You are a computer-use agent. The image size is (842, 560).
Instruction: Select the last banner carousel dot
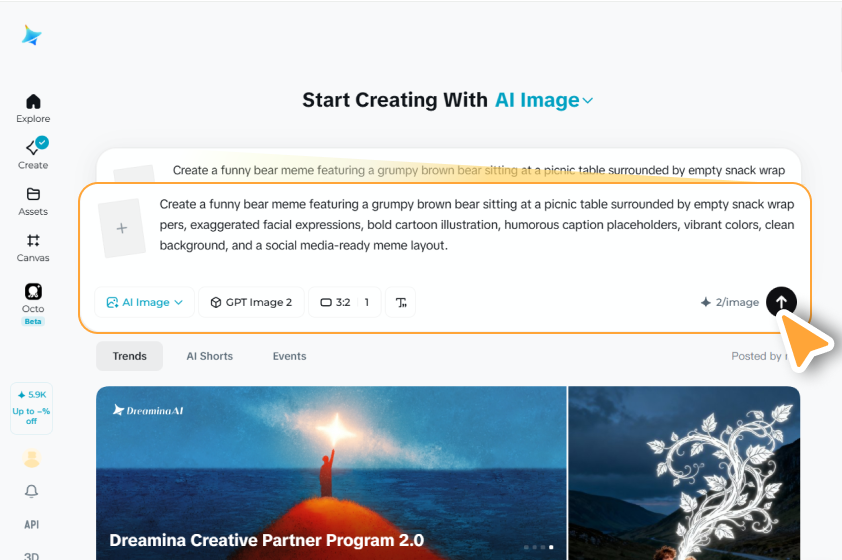point(551,547)
